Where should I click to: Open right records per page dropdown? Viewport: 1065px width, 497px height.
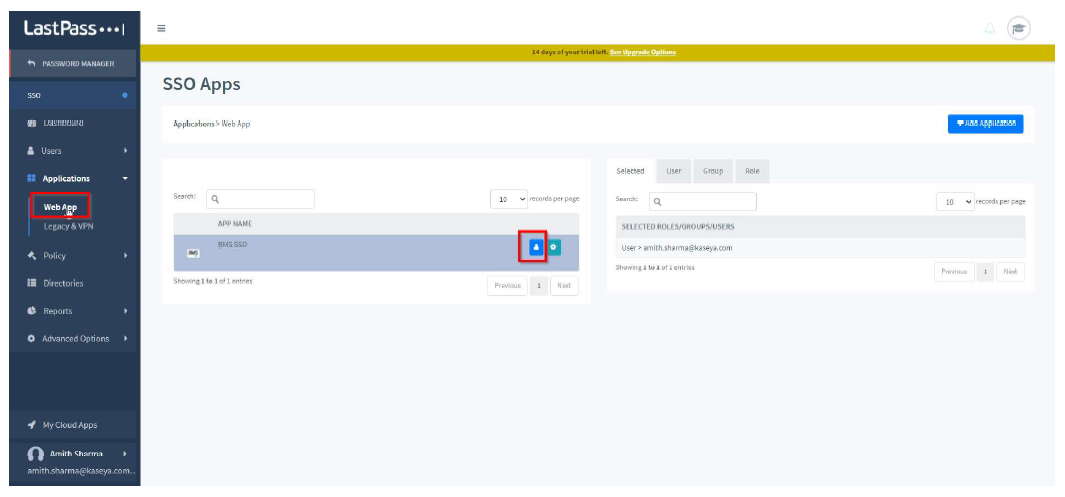point(955,202)
